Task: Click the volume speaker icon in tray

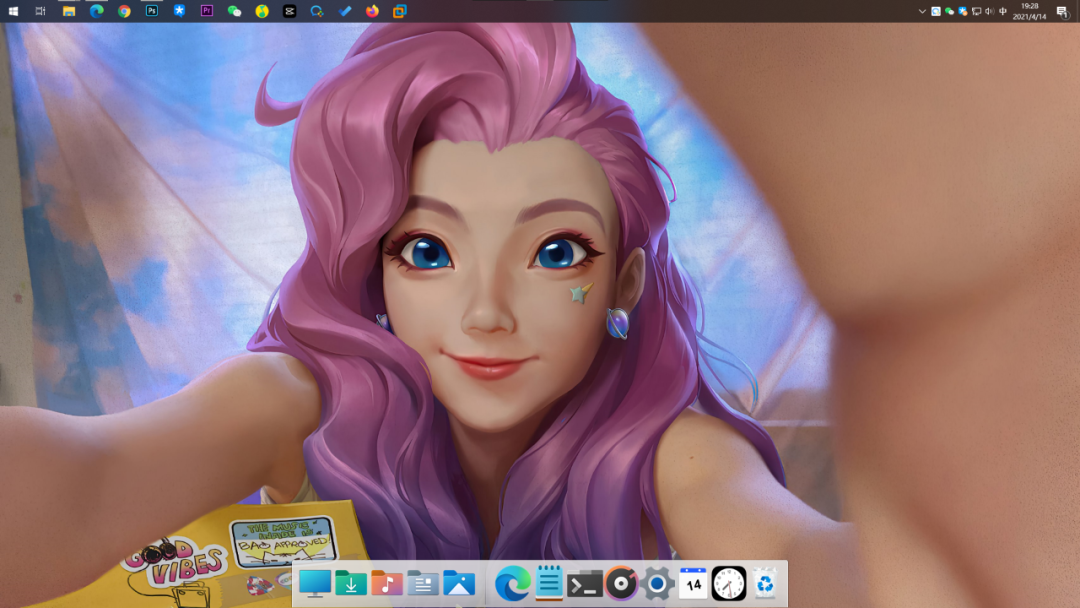Action: [x=989, y=11]
